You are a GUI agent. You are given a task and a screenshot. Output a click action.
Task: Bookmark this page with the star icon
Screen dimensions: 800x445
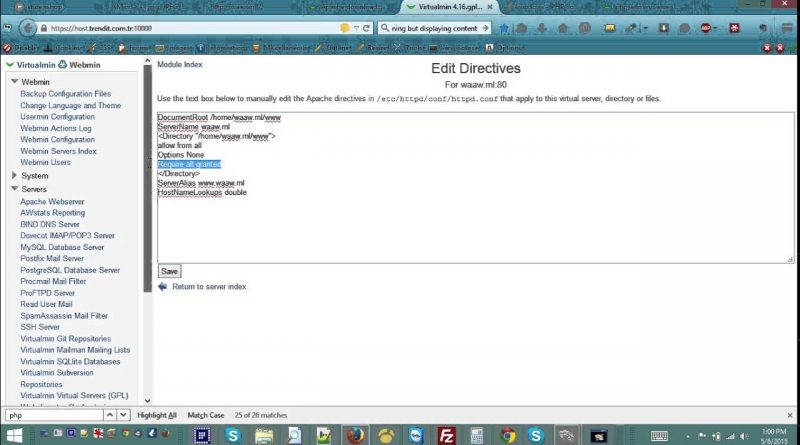(x=504, y=28)
